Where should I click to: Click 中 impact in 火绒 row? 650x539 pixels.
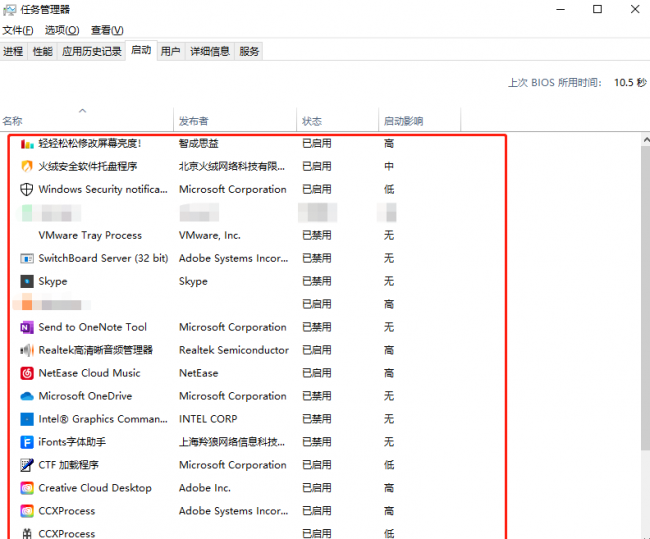pyautogui.click(x=389, y=167)
